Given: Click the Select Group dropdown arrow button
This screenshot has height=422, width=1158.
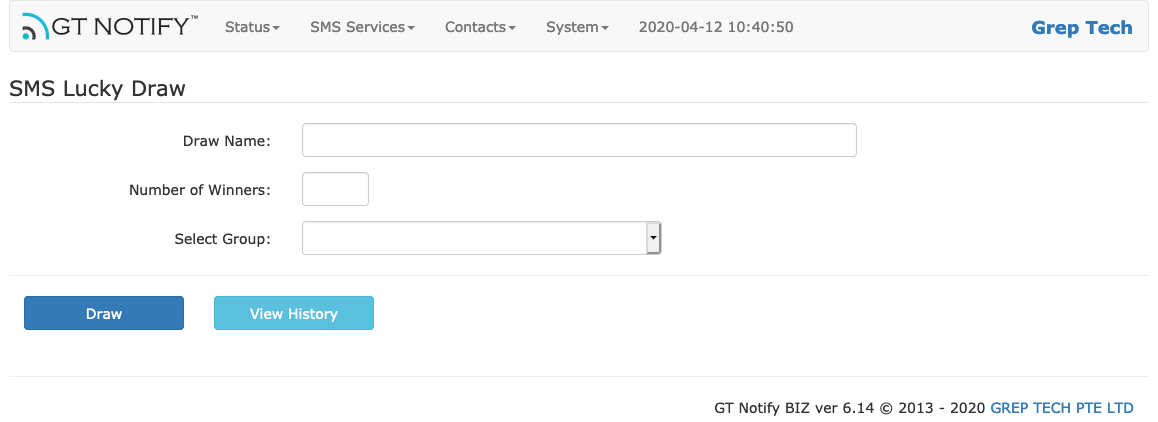Looking at the screenshot, I should point(653,238).
